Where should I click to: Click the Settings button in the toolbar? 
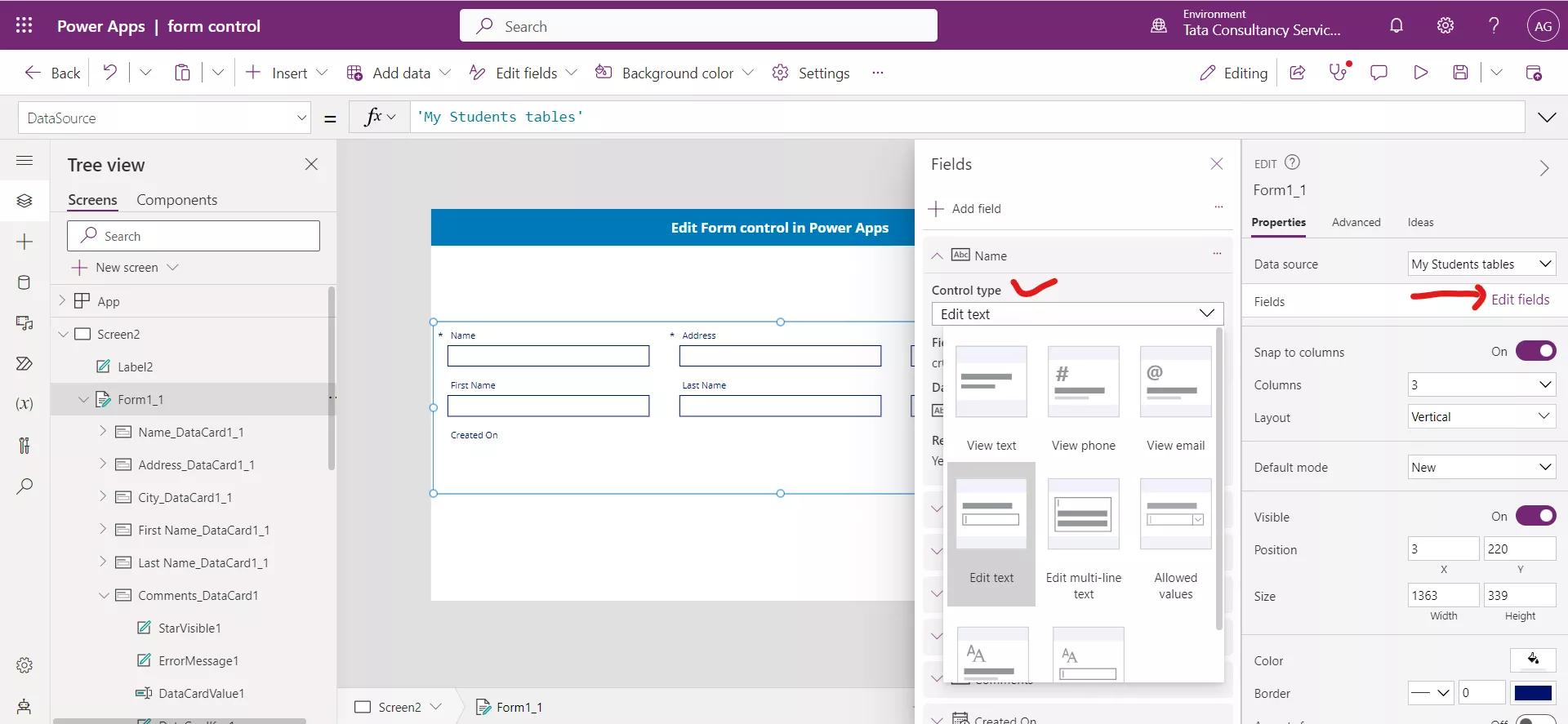click(x=811, y=73)
